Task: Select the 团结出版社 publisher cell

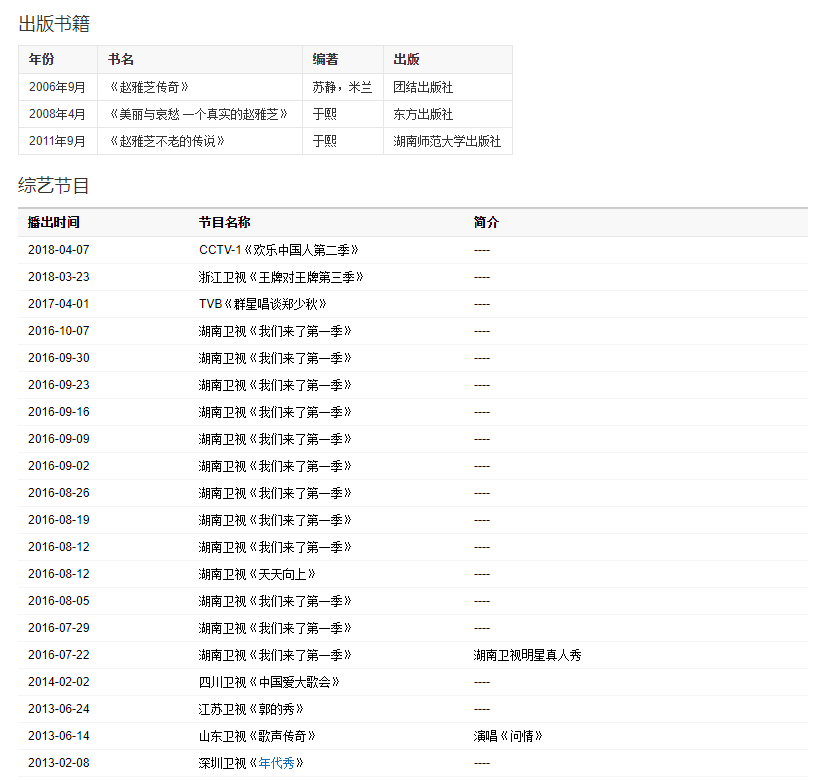Action: (x=423, y=87)
